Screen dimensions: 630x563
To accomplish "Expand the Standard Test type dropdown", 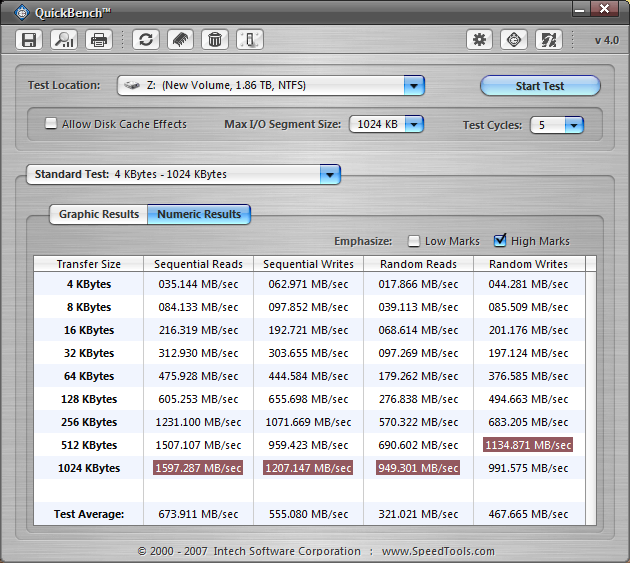I will [x=329, y=174].
